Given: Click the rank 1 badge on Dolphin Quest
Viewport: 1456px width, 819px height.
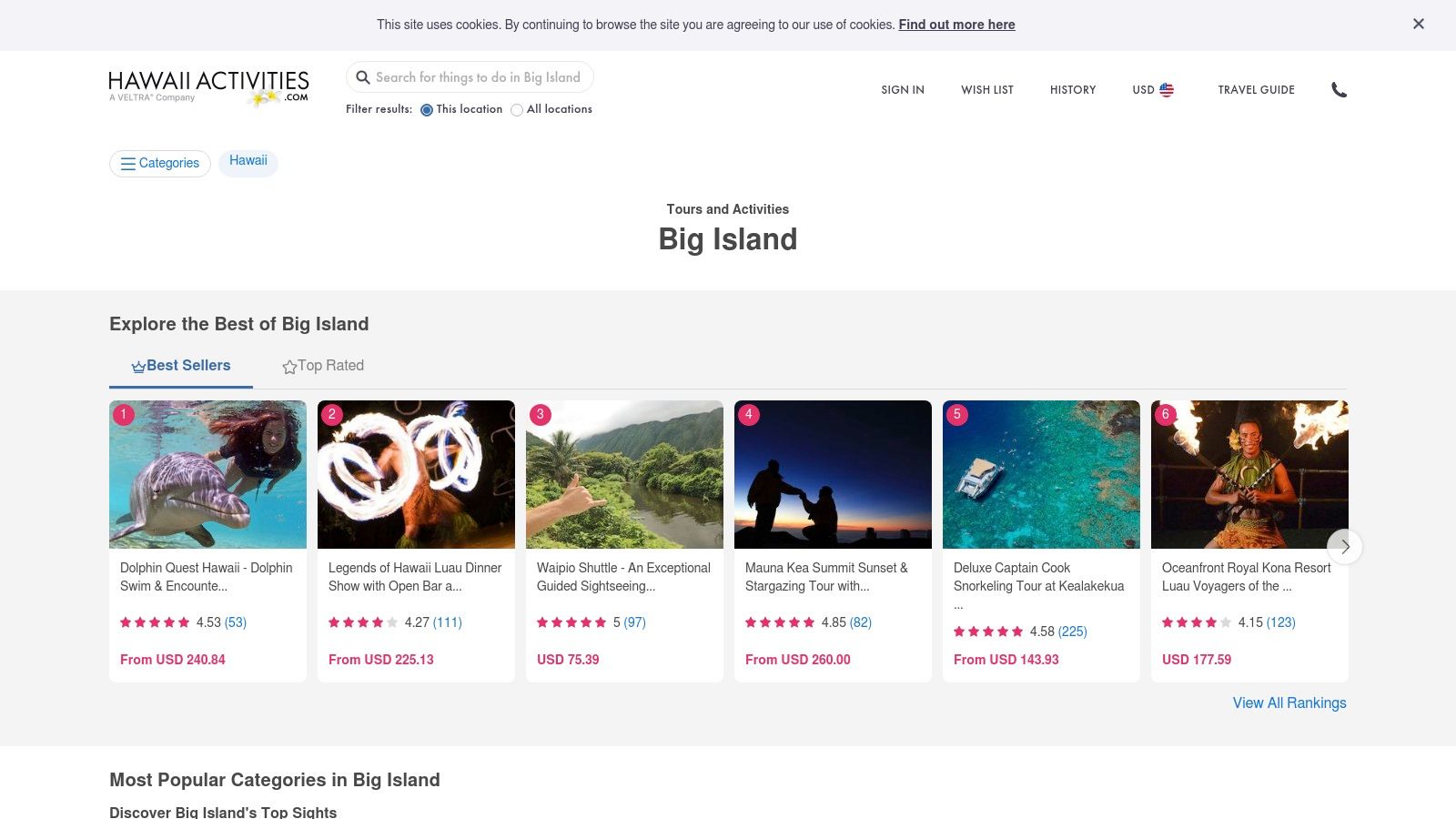Looking at the screenshot, I should click(124, 414).
